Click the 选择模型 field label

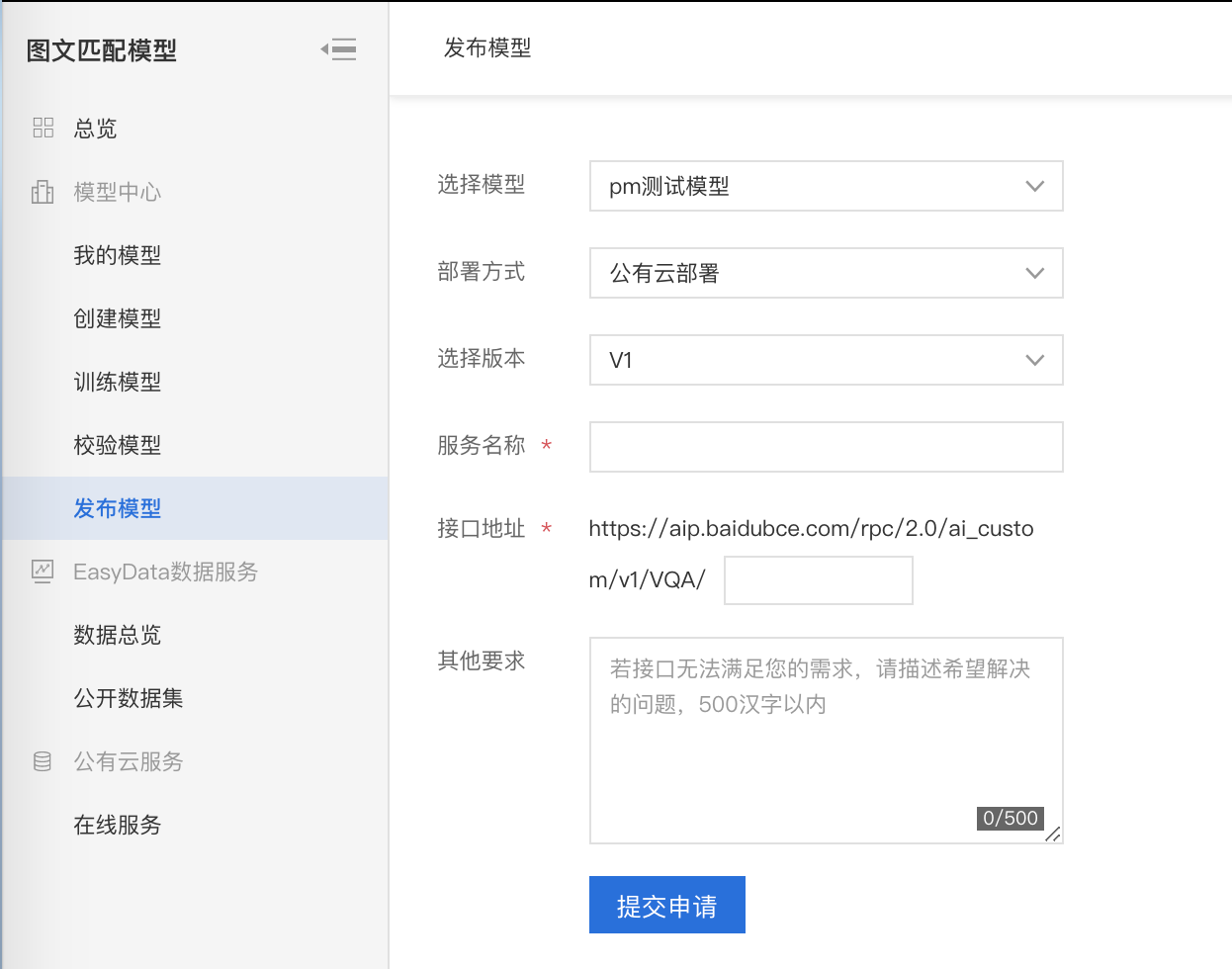482,184
